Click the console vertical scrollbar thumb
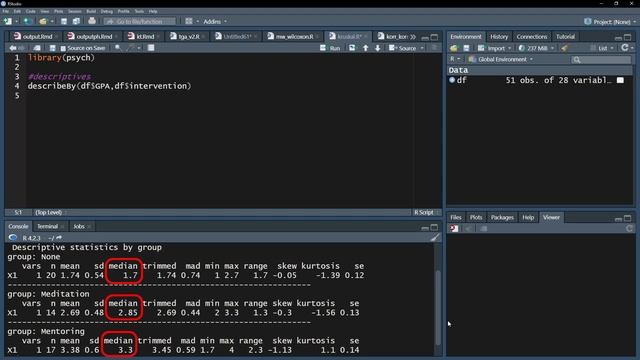Screen dimensions: 640x360 pyautogui.click(x=438, y=307)
